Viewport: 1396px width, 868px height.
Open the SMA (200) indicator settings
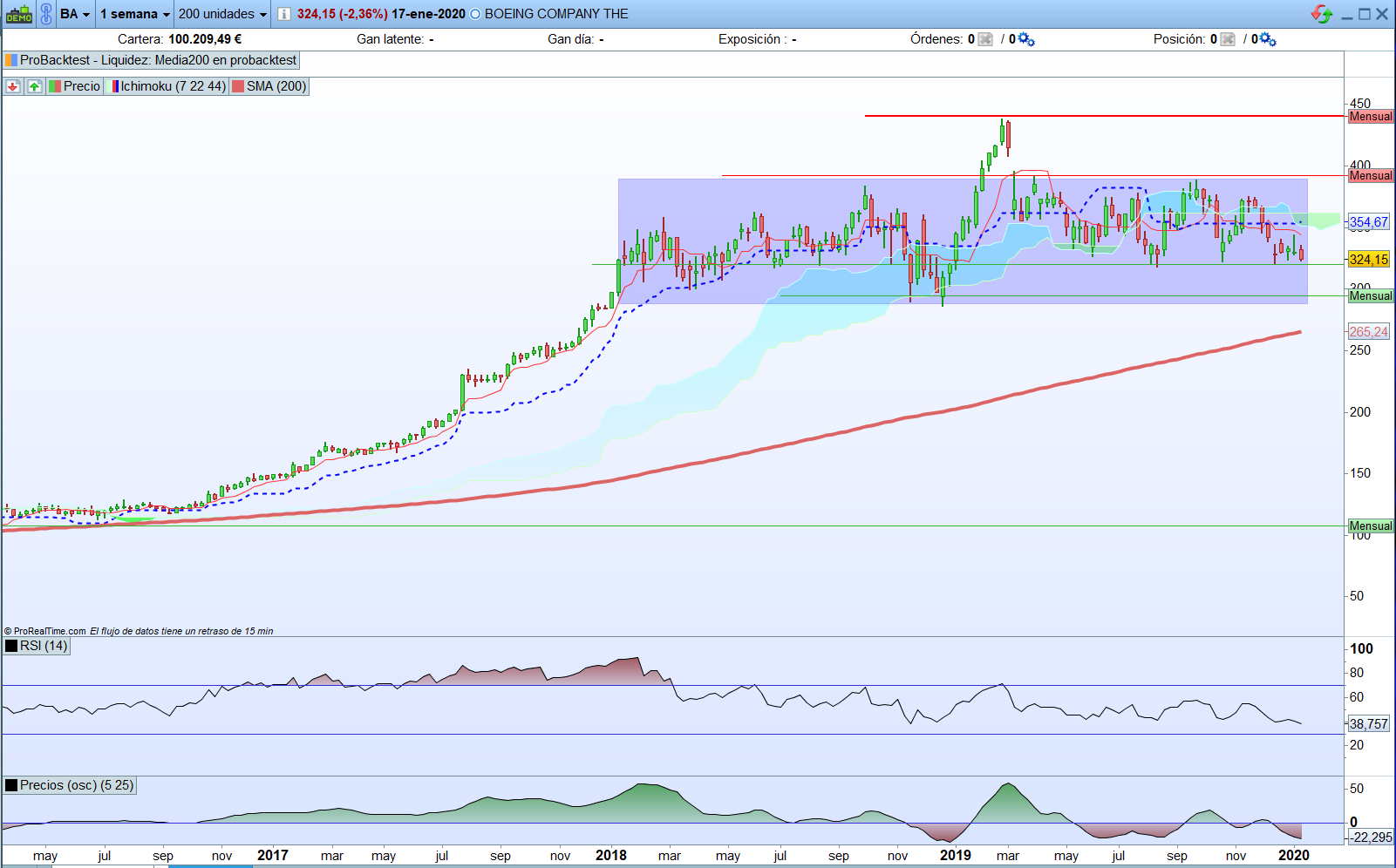pos(269,86)
